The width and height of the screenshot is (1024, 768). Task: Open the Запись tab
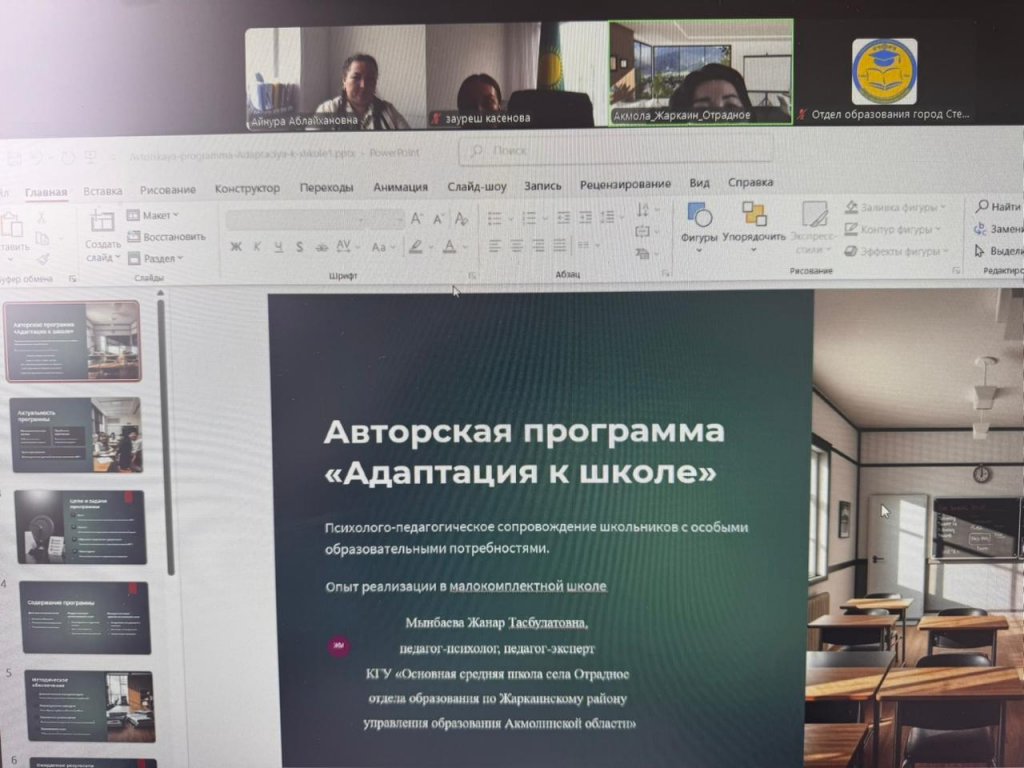(x=543, y=185)
